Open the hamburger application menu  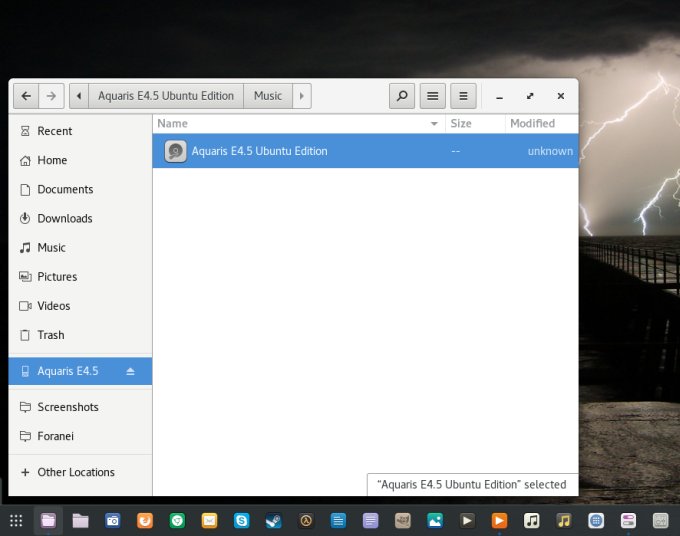click(x=462, y=96)
